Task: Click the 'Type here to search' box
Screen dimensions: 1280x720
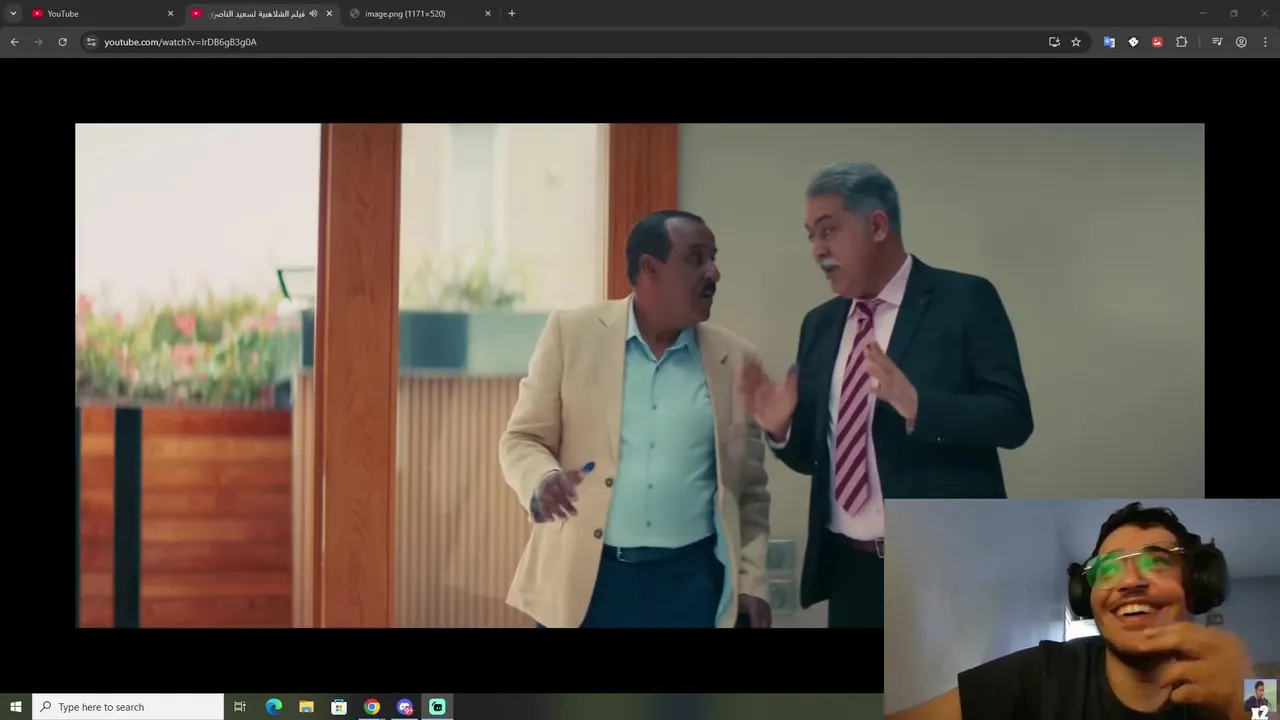Action: coord(128,707)
